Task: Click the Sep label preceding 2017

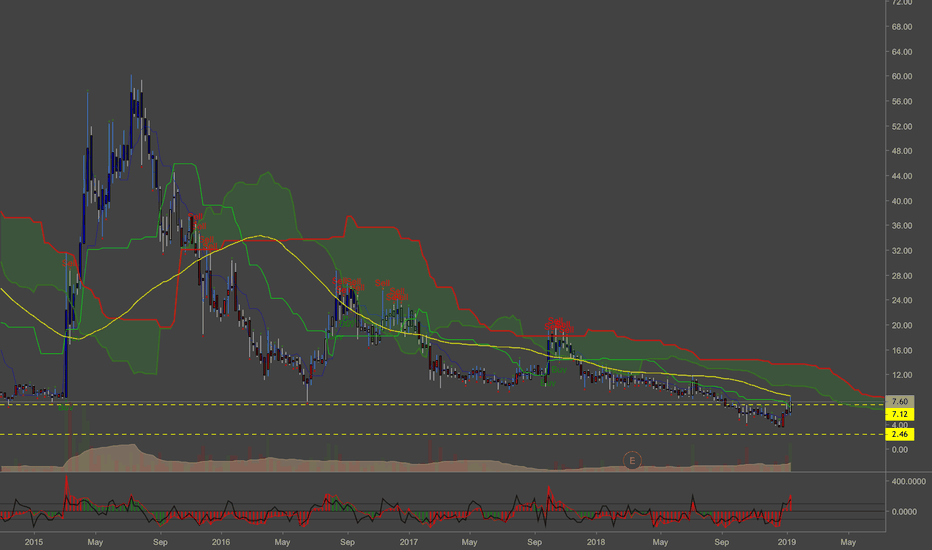Action: pos(347,542)
